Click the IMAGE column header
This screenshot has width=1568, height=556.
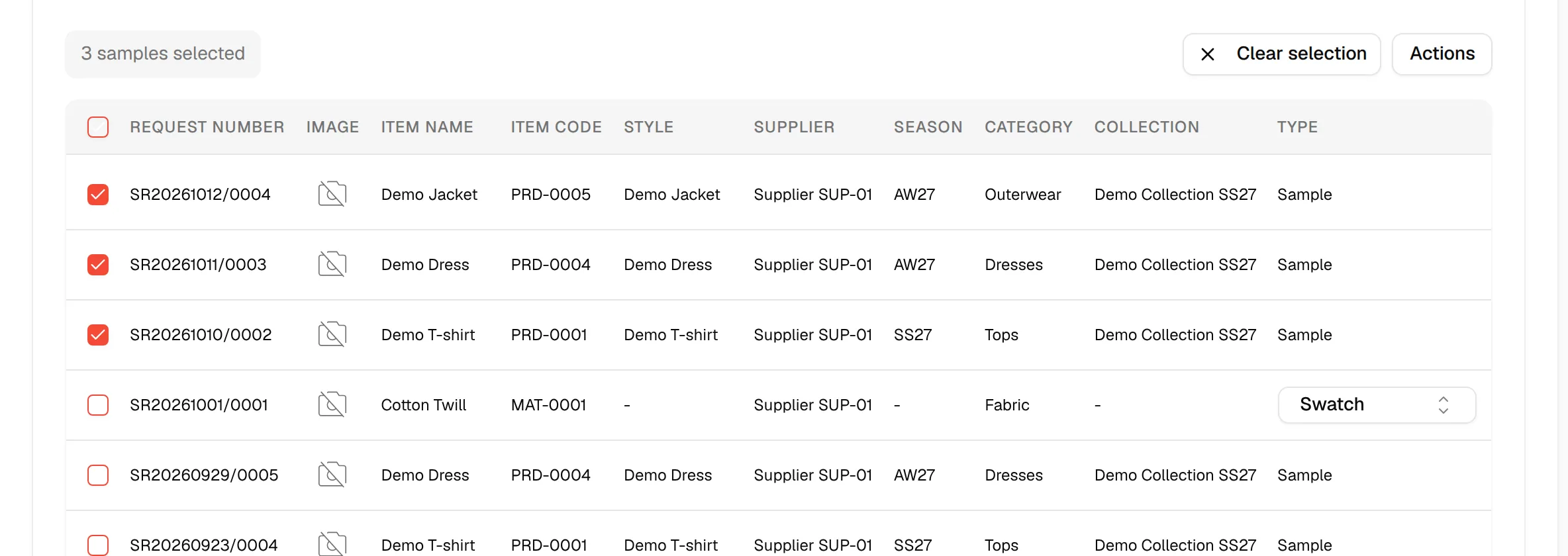[332, 127]
